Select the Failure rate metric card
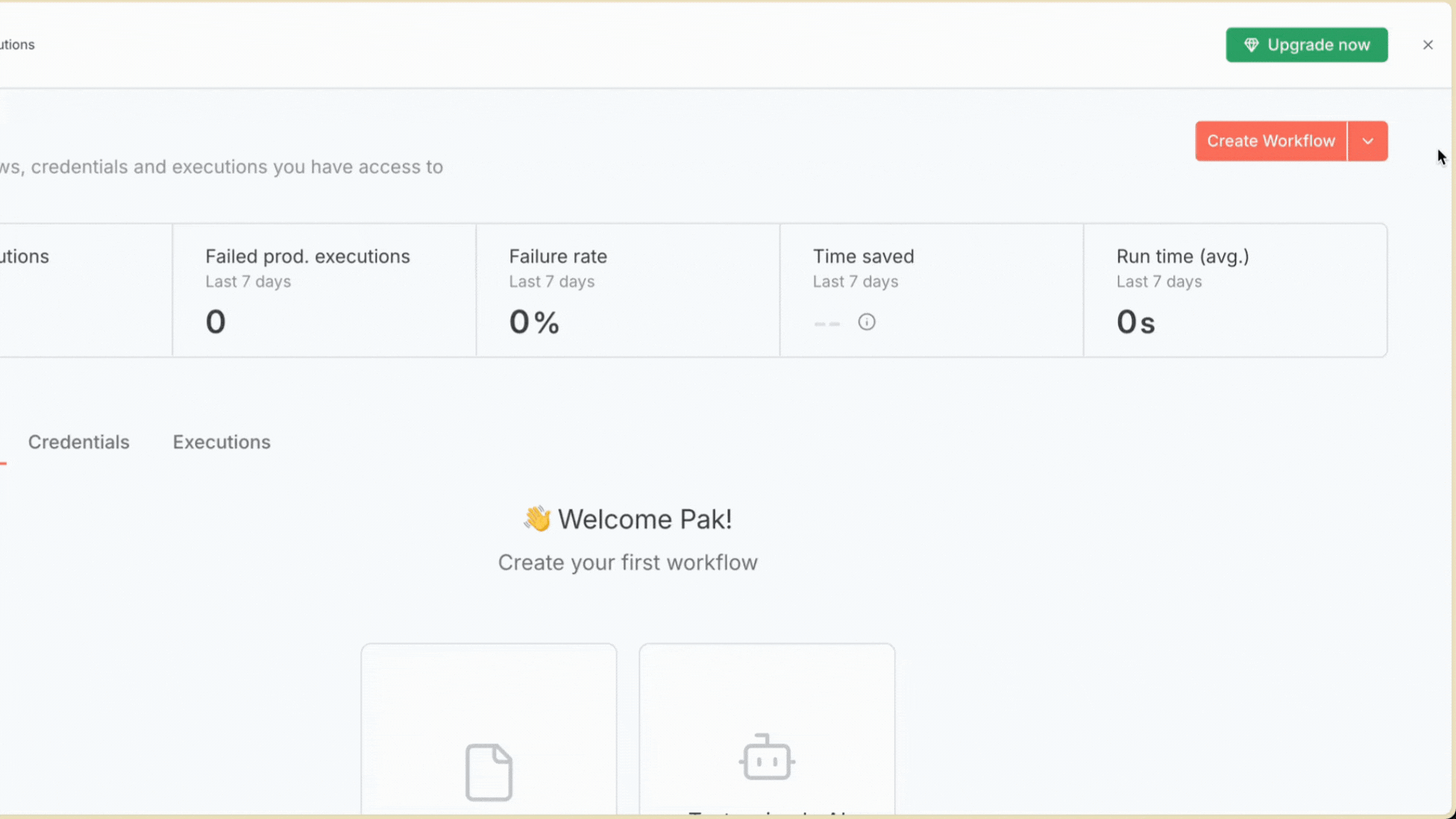 coord(627,290)
